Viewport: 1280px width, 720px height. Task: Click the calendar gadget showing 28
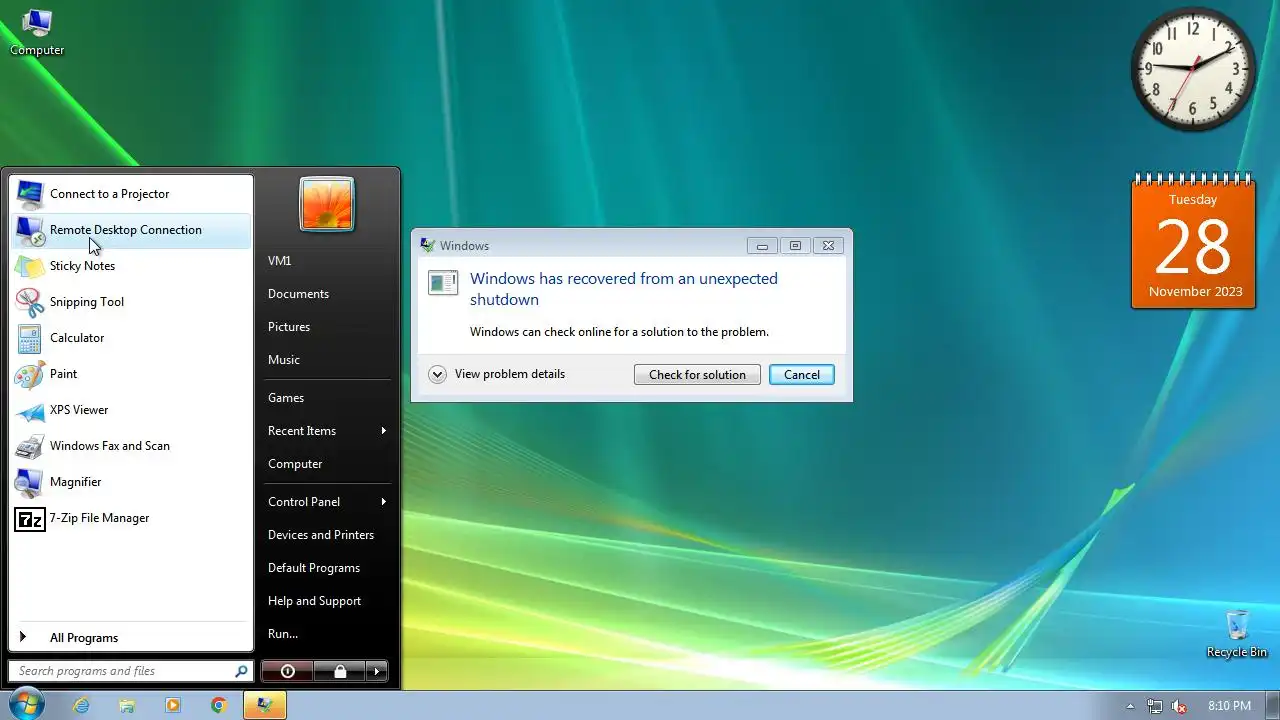coord(1194,243)
